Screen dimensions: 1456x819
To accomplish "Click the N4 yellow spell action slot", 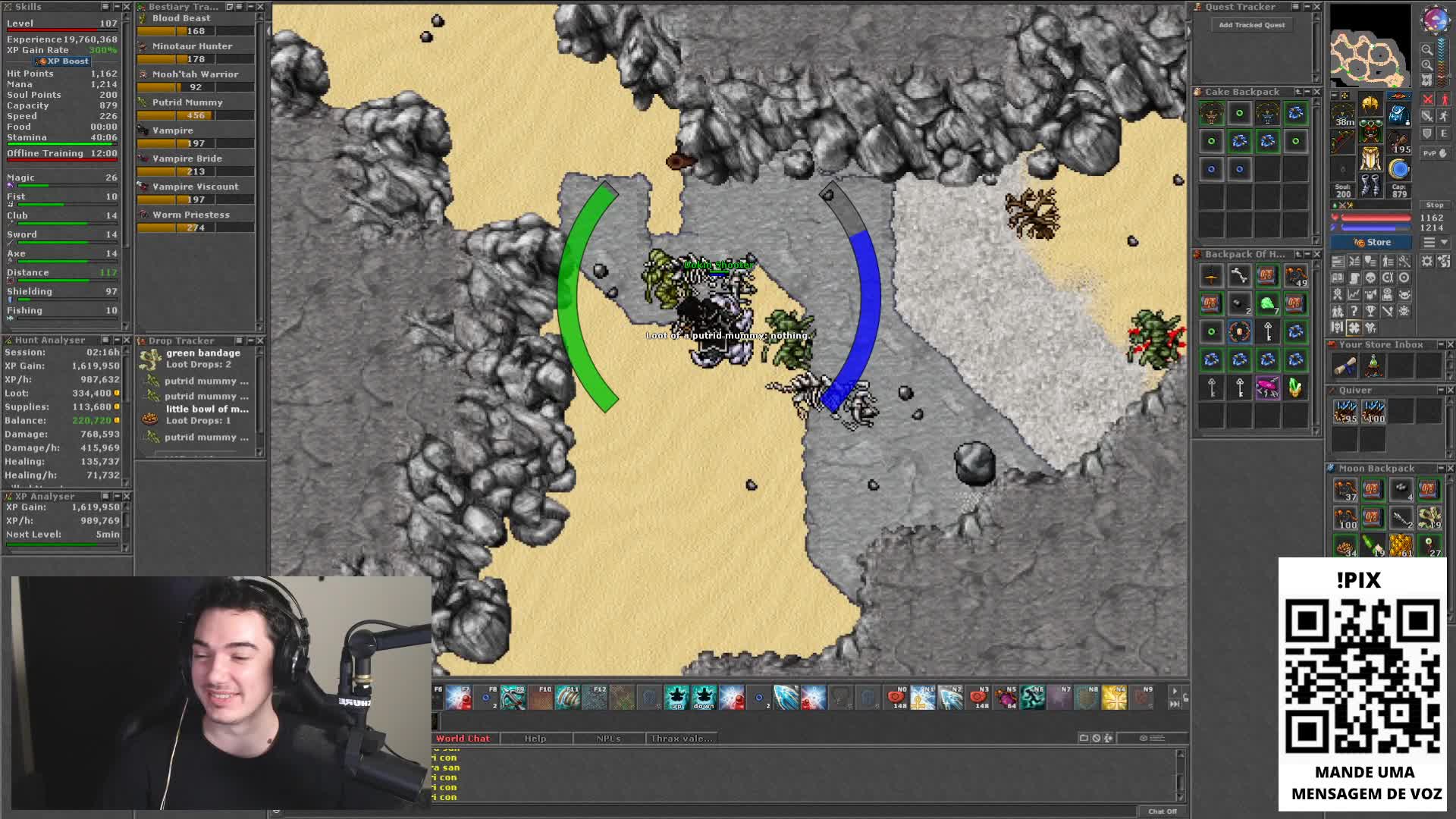I will (x=1115, y=698).
